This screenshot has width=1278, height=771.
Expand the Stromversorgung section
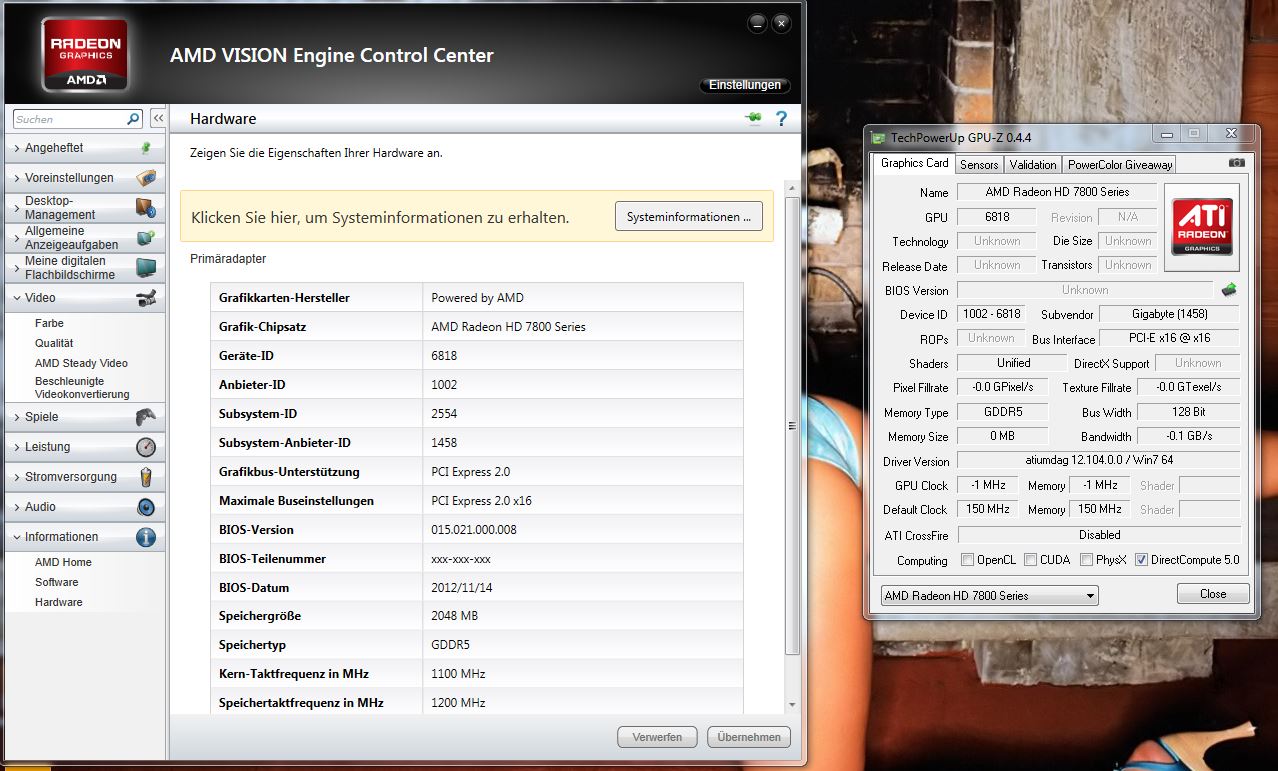83,477
